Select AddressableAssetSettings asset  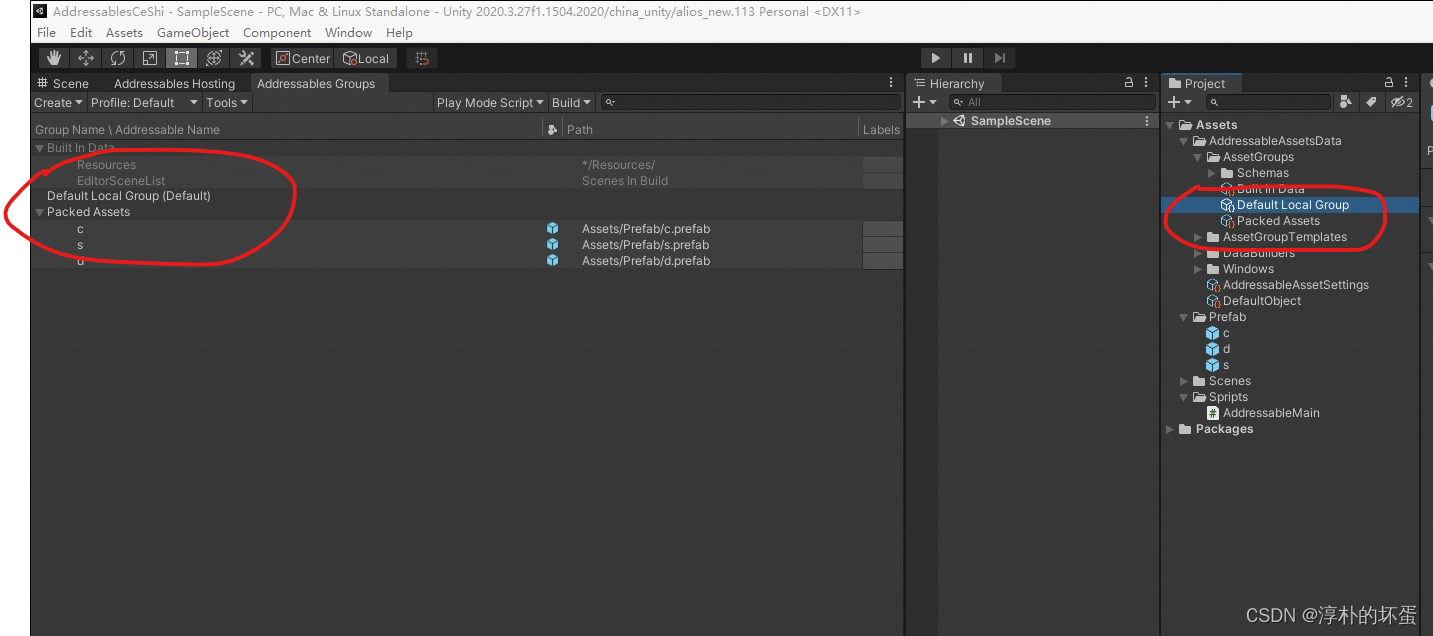tap(1290, 285)
